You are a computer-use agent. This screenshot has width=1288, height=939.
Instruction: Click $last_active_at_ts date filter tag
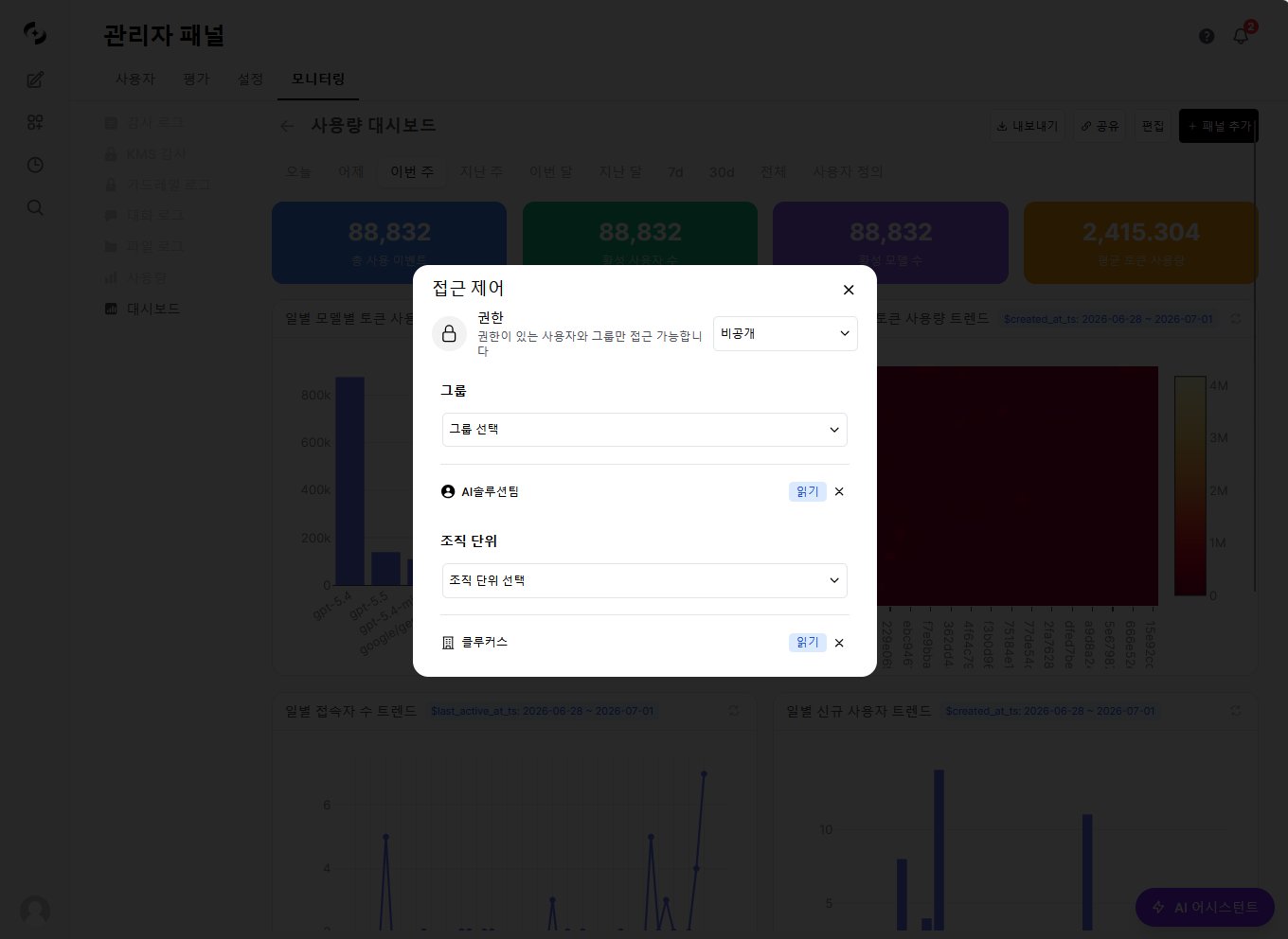click(543, 711)
